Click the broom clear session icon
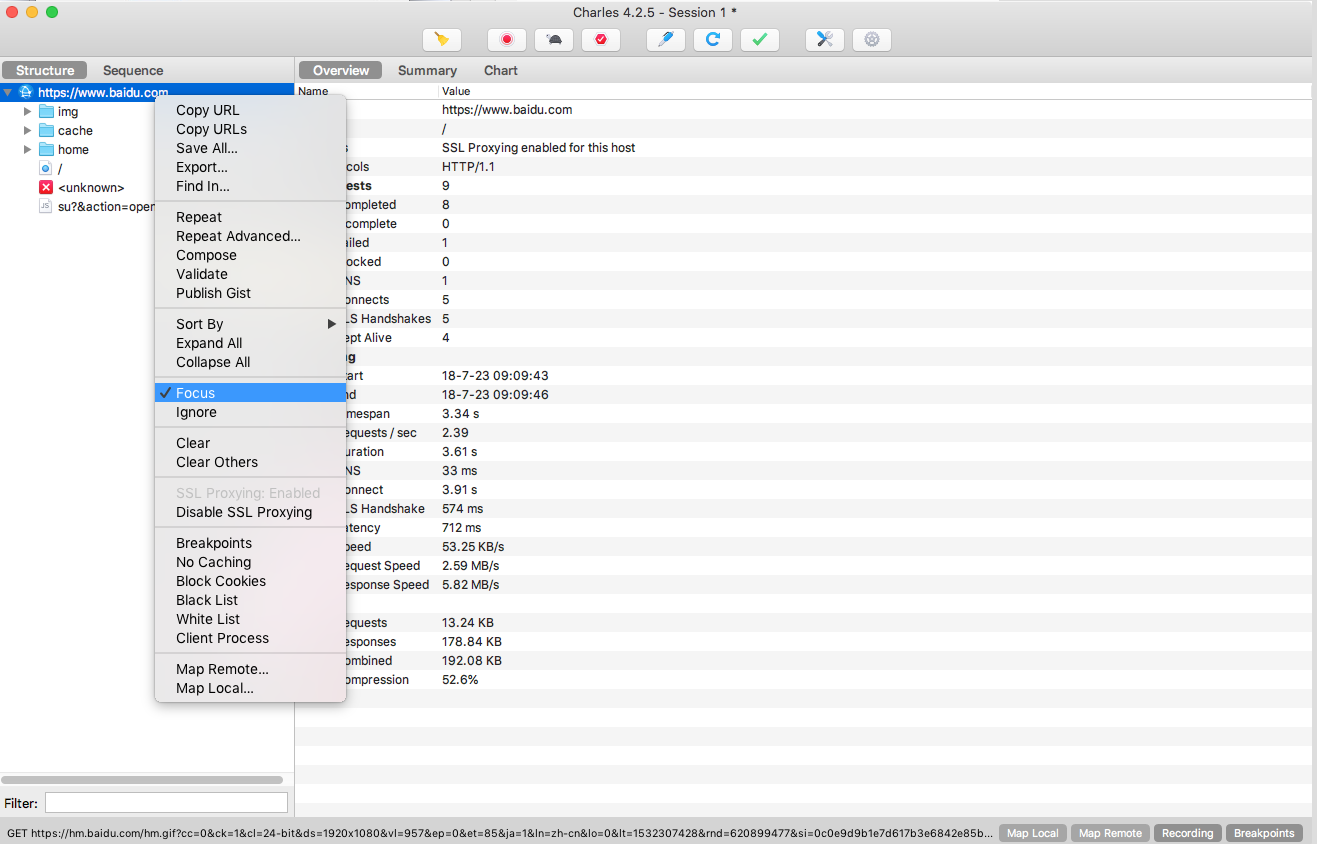Screen dimensions: 1317x844 [441, 39]
